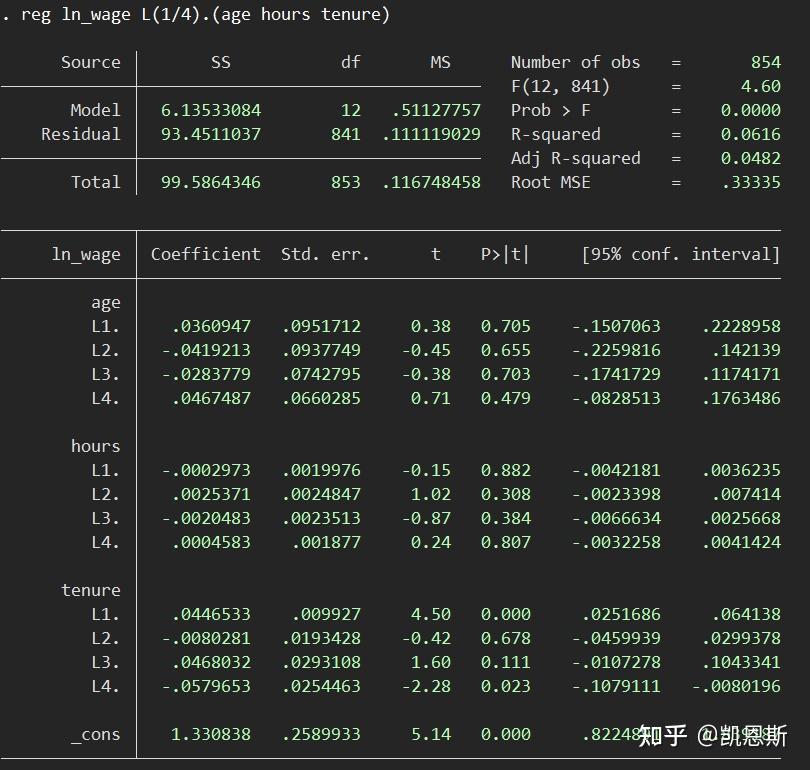
Task: Click the Number of obs value 854
Action: 764,62
